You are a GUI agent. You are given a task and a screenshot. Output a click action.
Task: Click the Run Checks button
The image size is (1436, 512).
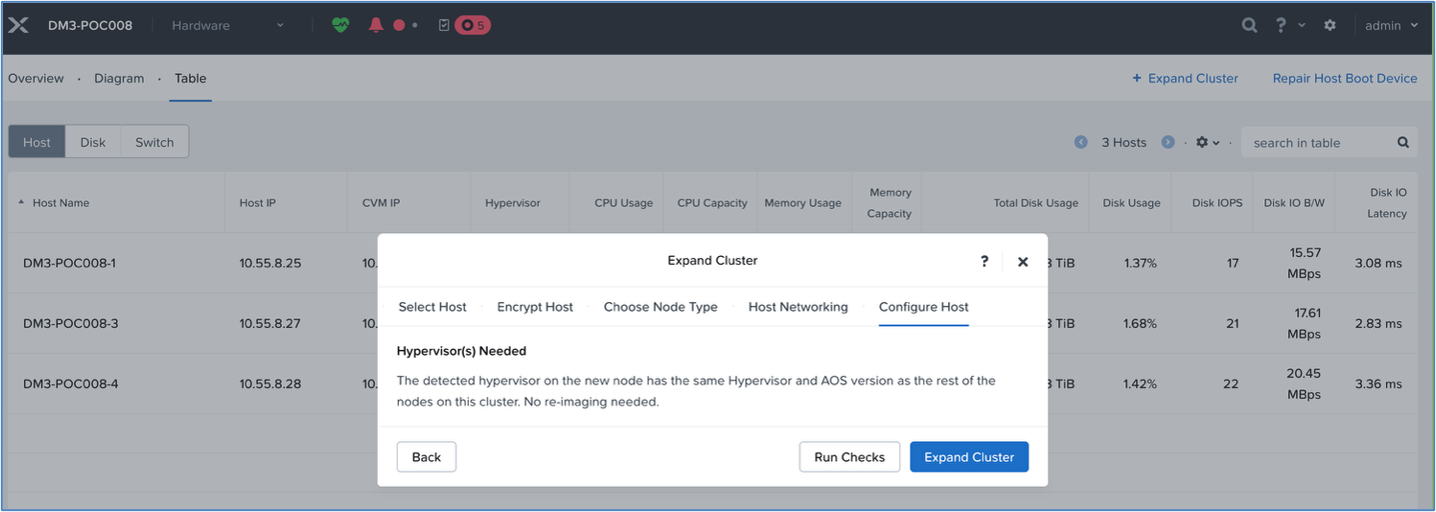point(849,457)
